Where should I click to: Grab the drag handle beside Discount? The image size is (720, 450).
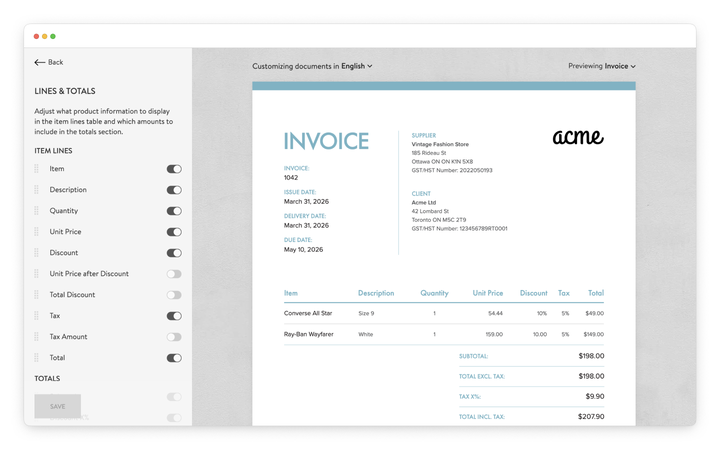click(x=37, y=253)
